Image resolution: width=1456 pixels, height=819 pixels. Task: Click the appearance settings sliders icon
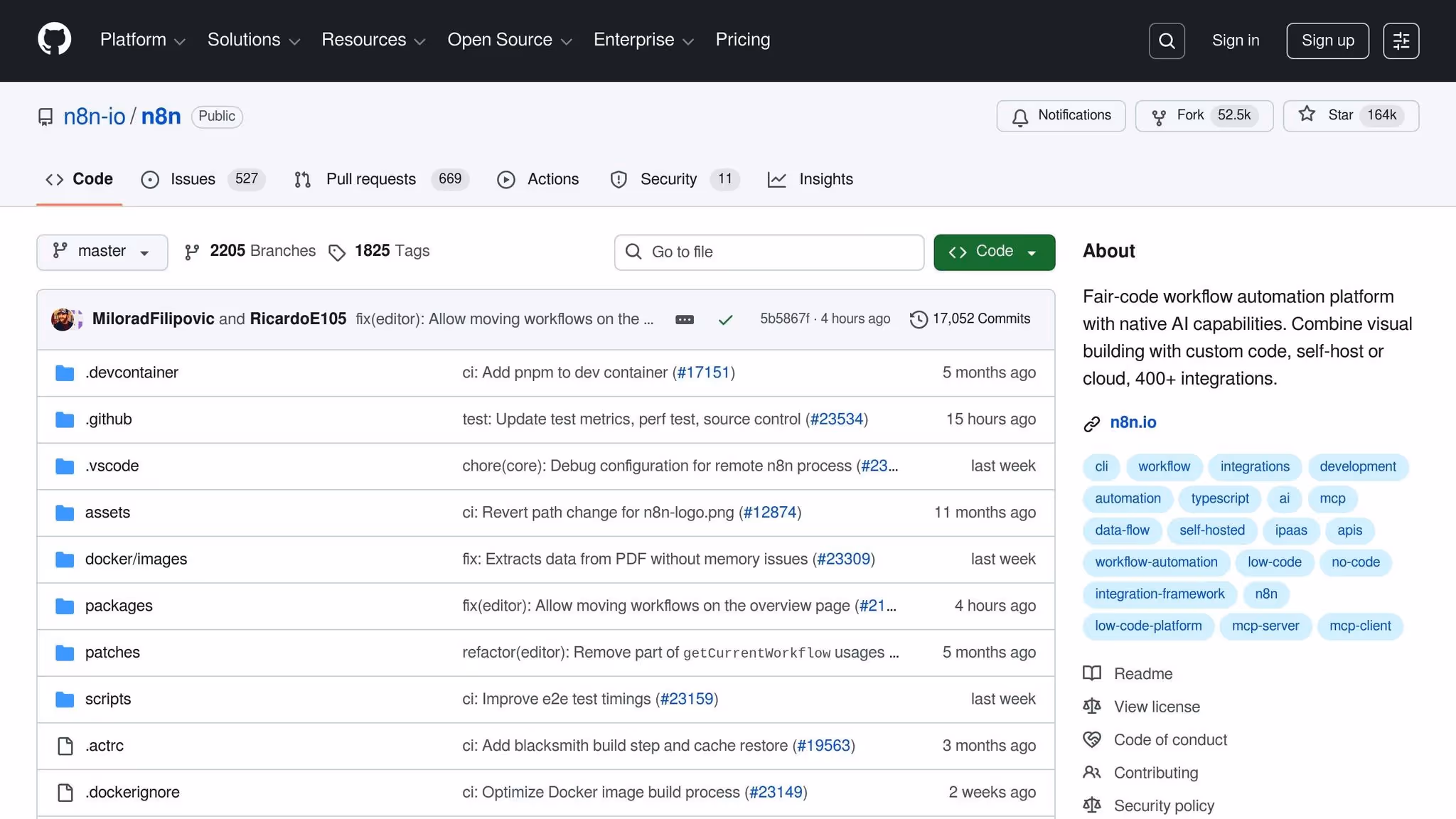pos(1401,41)
